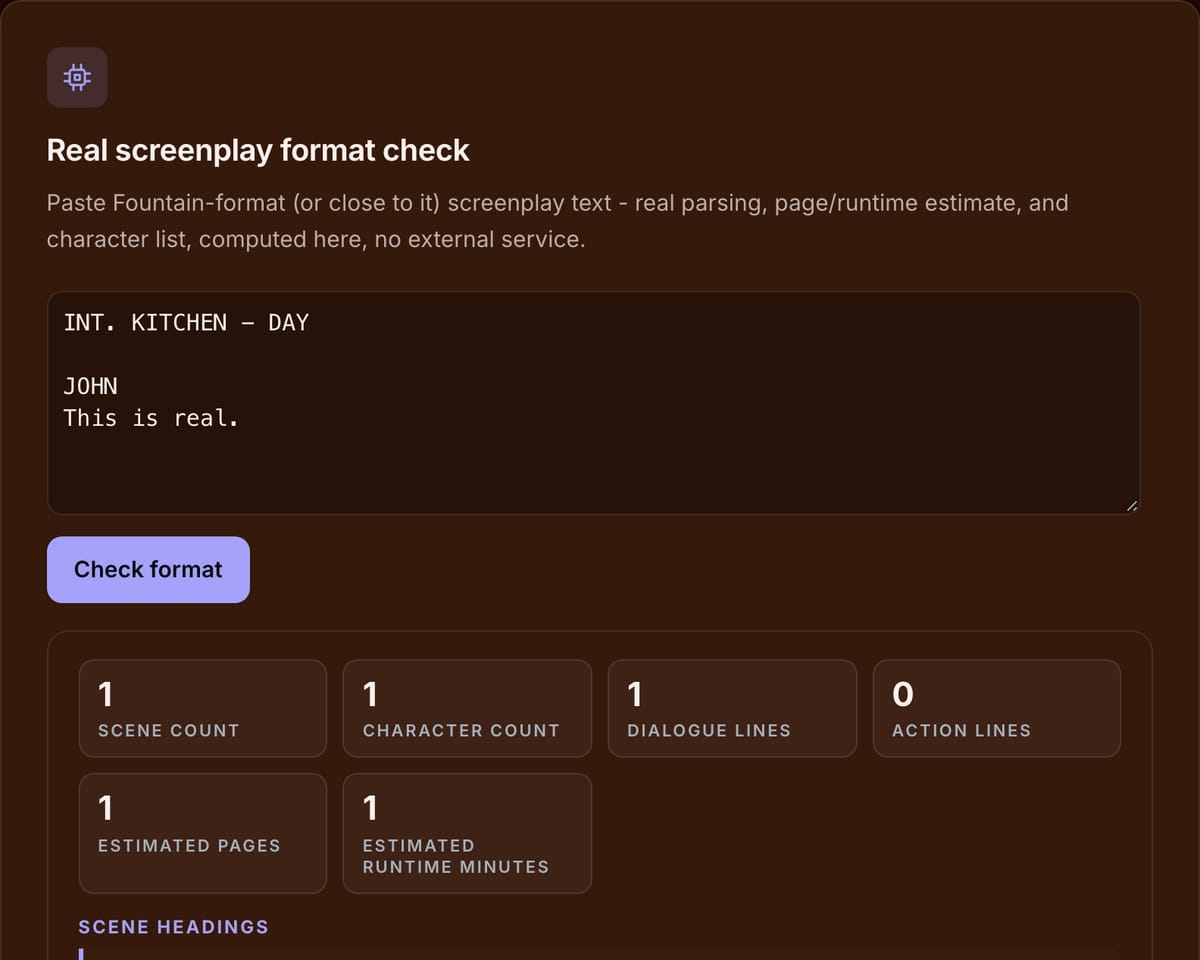Click the text area resize handle
Image resolution: width=1200 pixels, height=960 pixels.
(1131, 506)
